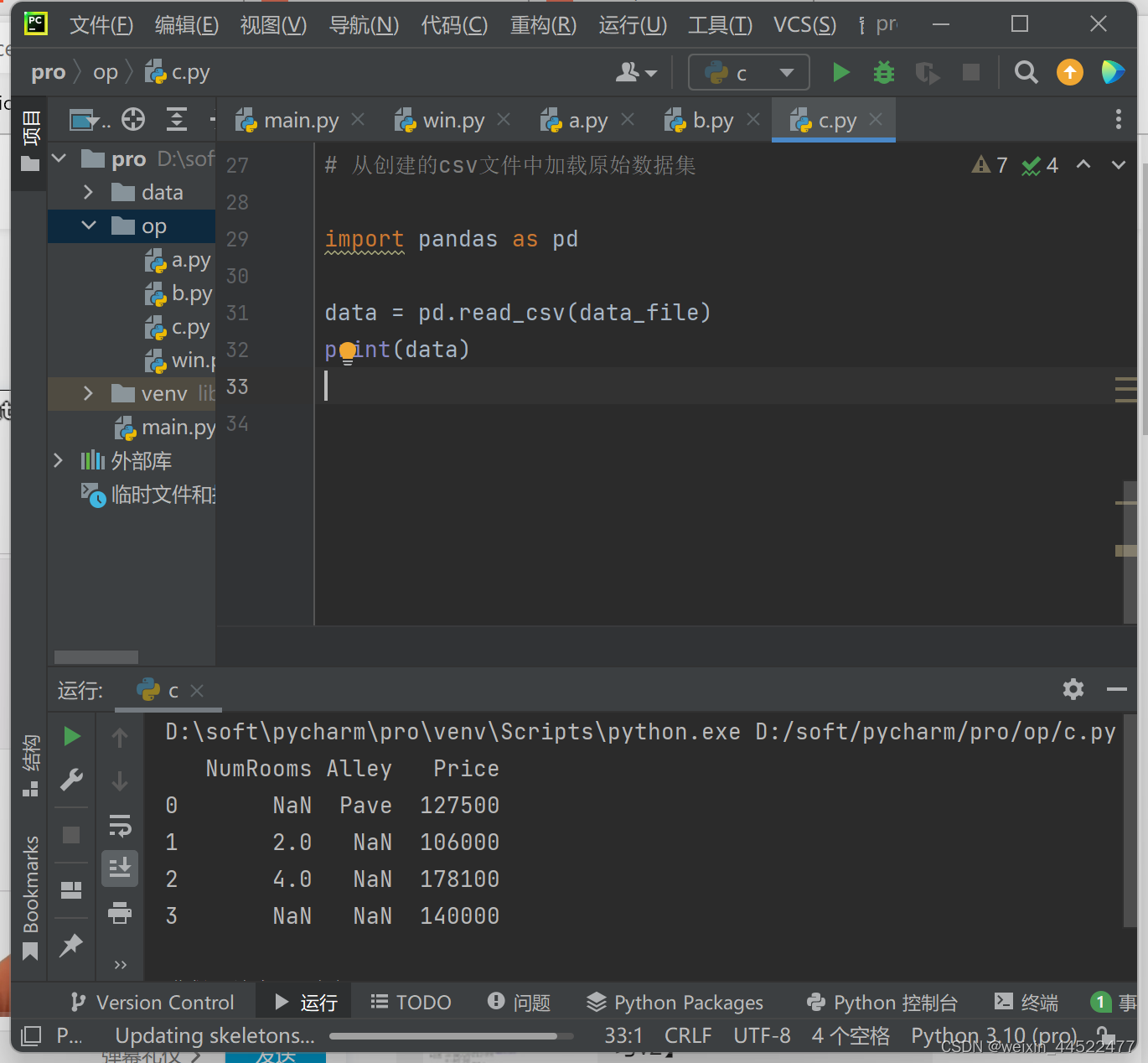Viewport: 1148px width, 1063px height.
Task: Start debugging with the bug icon
Action: (884, 73)
